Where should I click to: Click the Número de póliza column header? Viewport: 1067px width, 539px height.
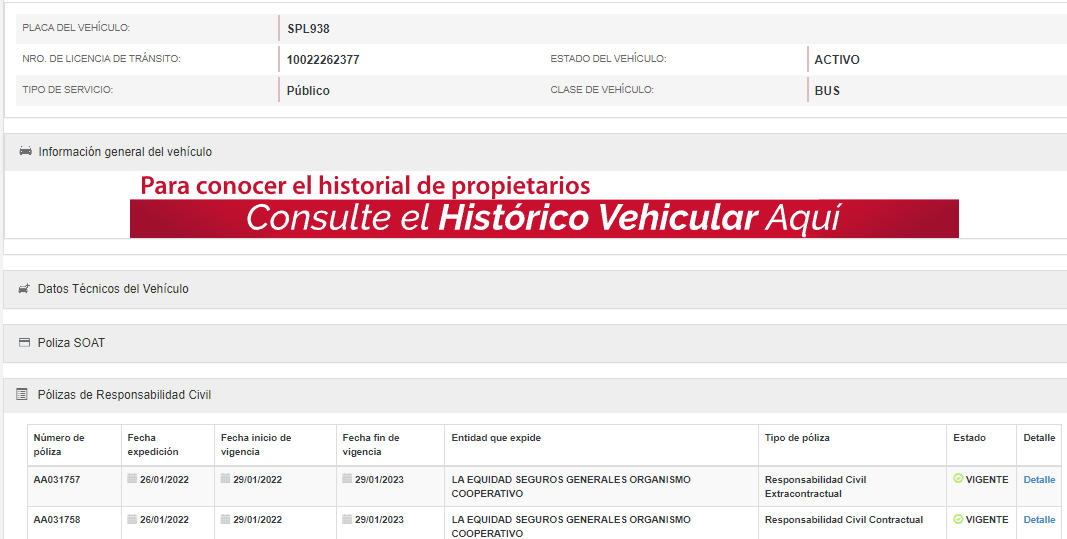click(x=59, y=444)
